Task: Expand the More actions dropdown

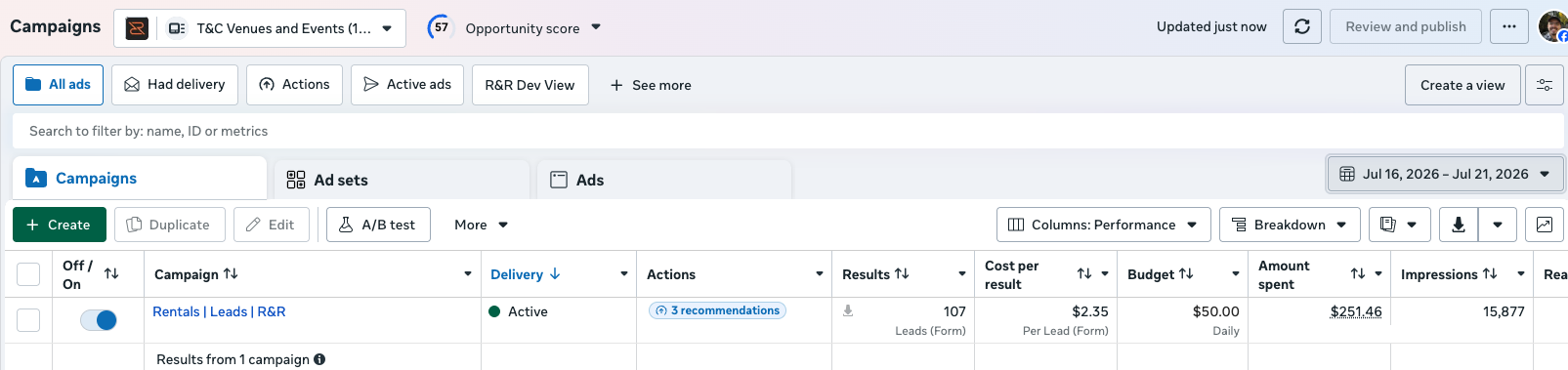Action: [482, 225]
